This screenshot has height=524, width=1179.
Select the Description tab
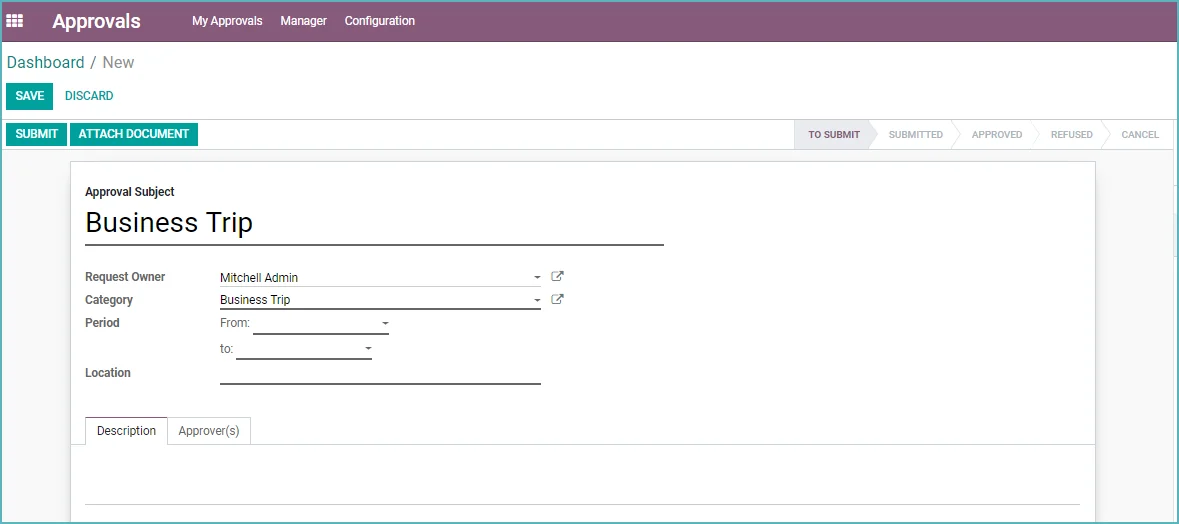[126, 431]
